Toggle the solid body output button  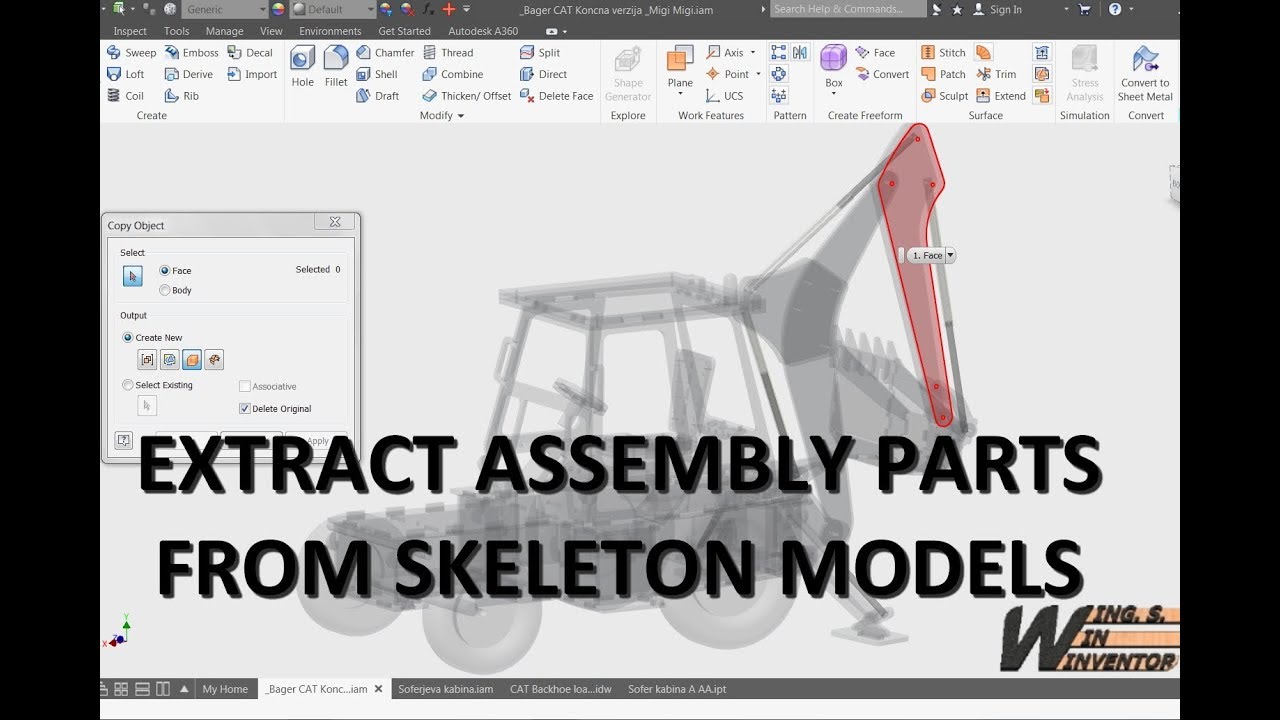[192, 360]
